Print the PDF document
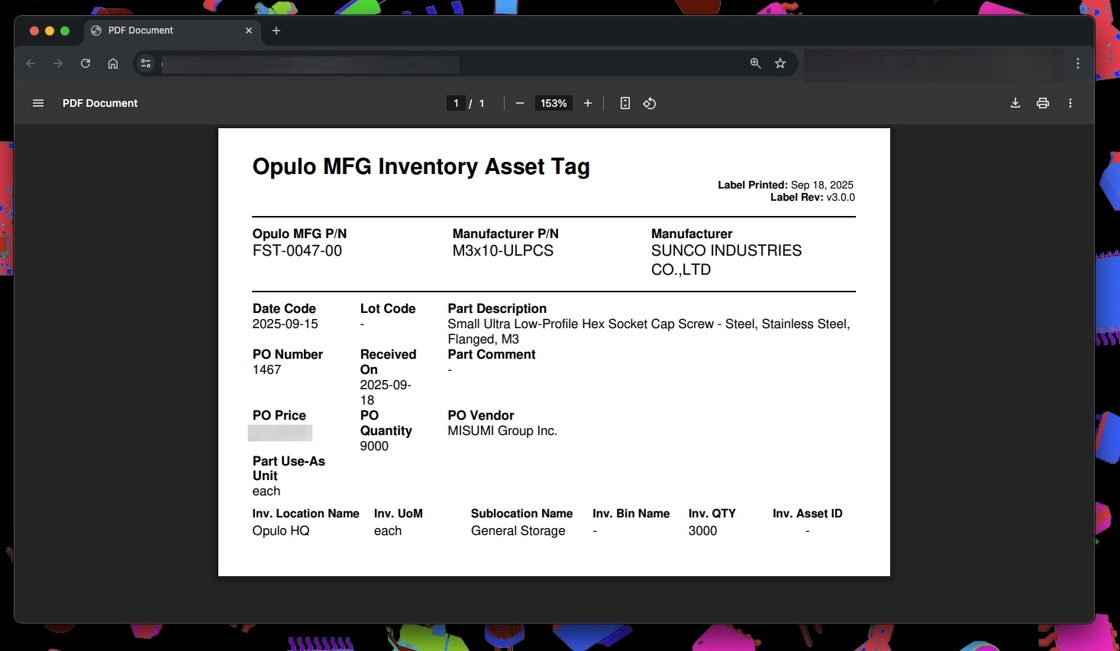This screenshot has height=651, width=1120. 1042,103
